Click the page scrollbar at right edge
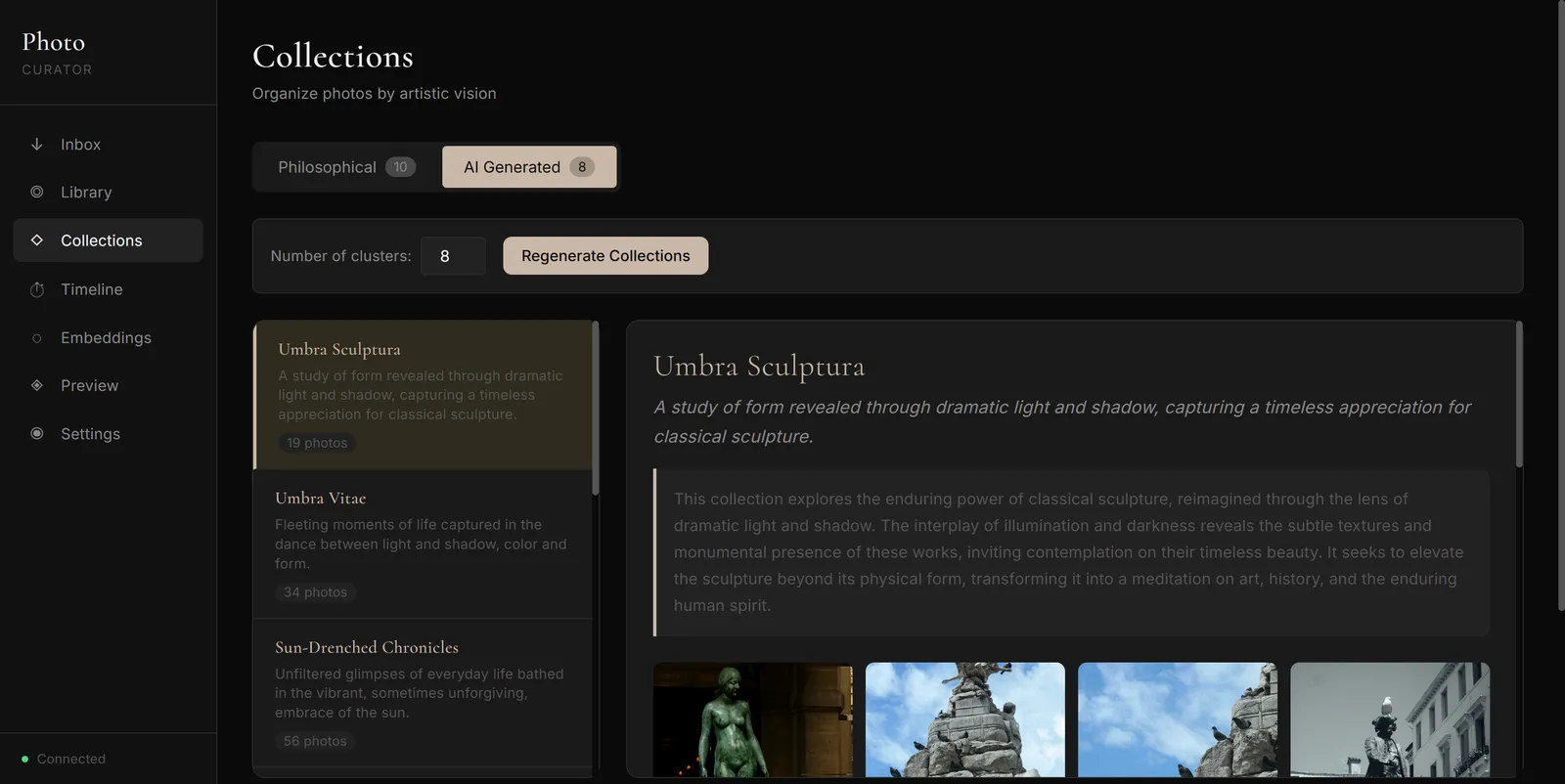The image size is (1565, 784). point(1561,306)
